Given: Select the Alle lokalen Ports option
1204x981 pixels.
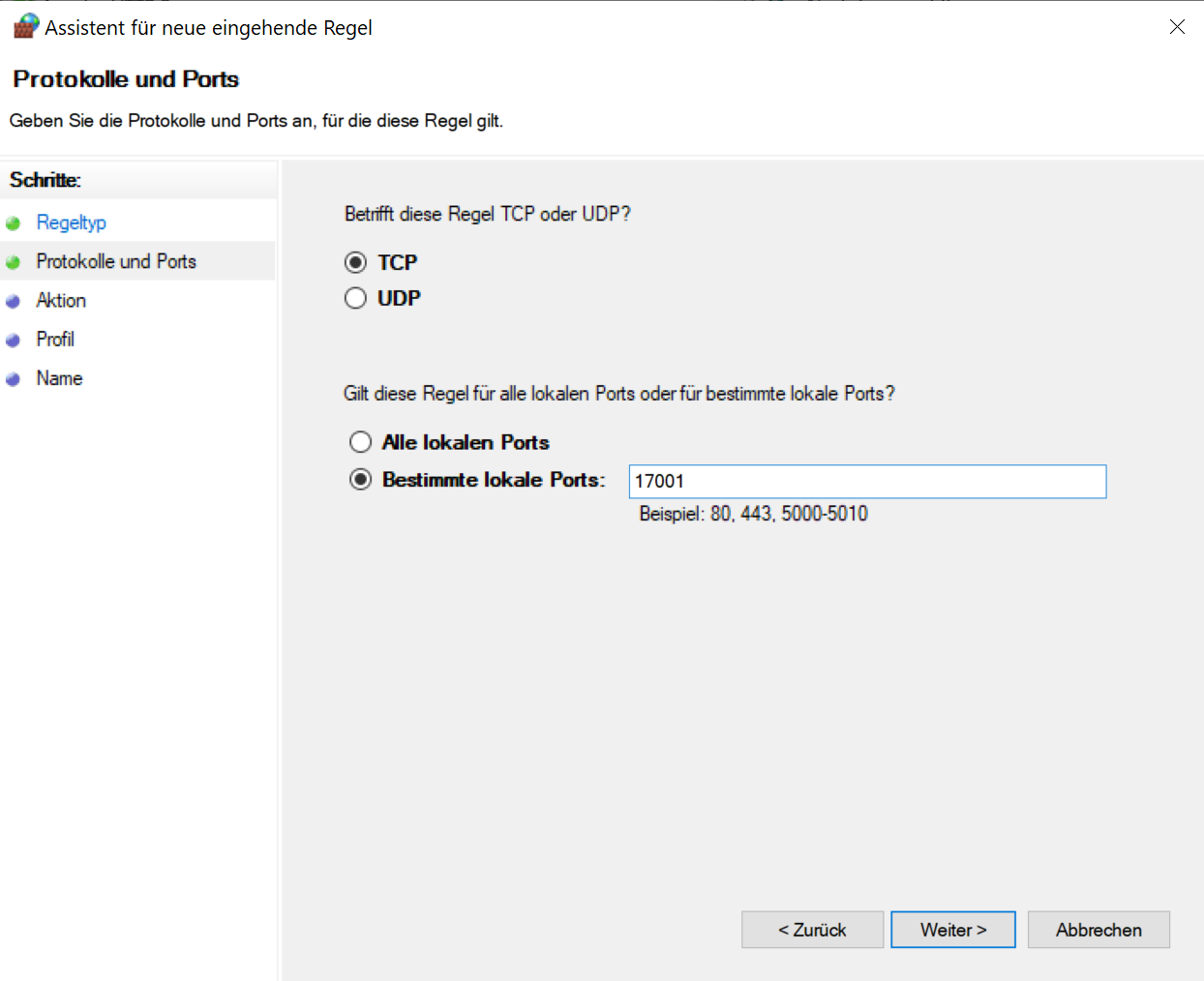Looking at the screenshot, I should (361, 442).
